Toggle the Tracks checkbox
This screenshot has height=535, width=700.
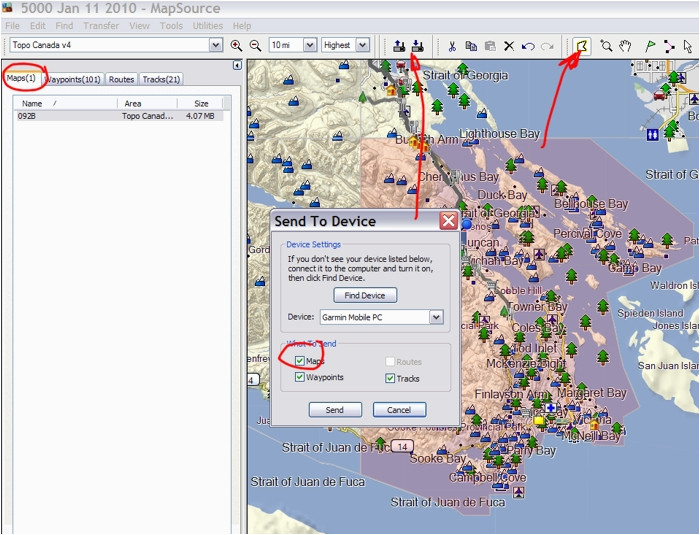coord(390,378)
